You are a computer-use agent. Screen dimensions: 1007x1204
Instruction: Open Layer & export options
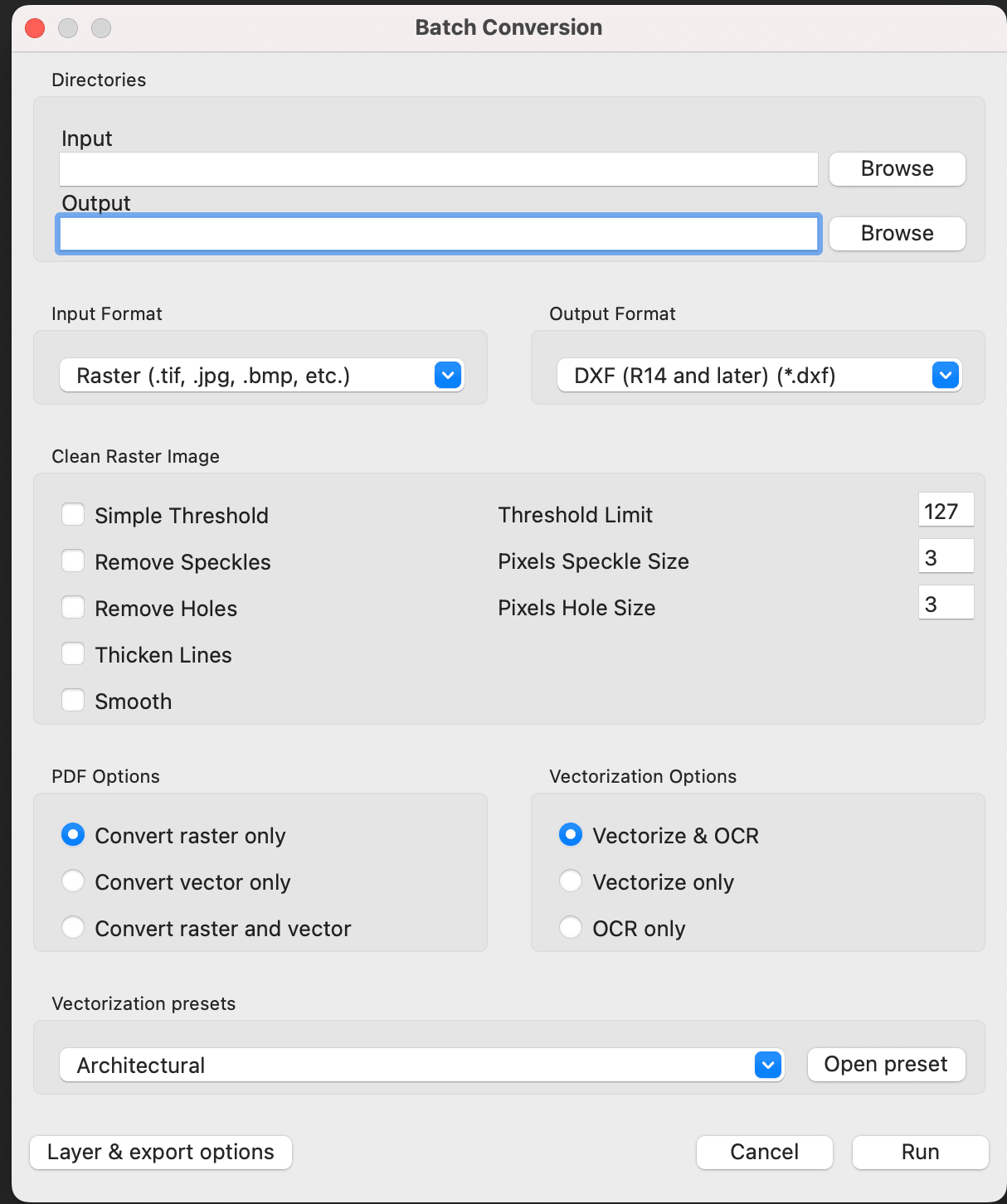[160, 1152]
